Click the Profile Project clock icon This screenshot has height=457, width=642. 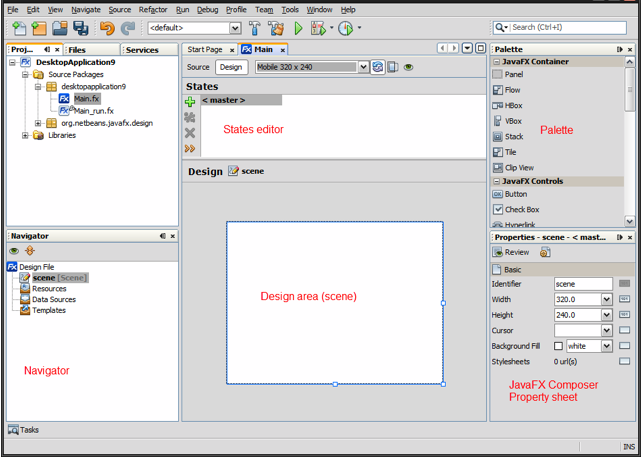(x=346, y=28)
